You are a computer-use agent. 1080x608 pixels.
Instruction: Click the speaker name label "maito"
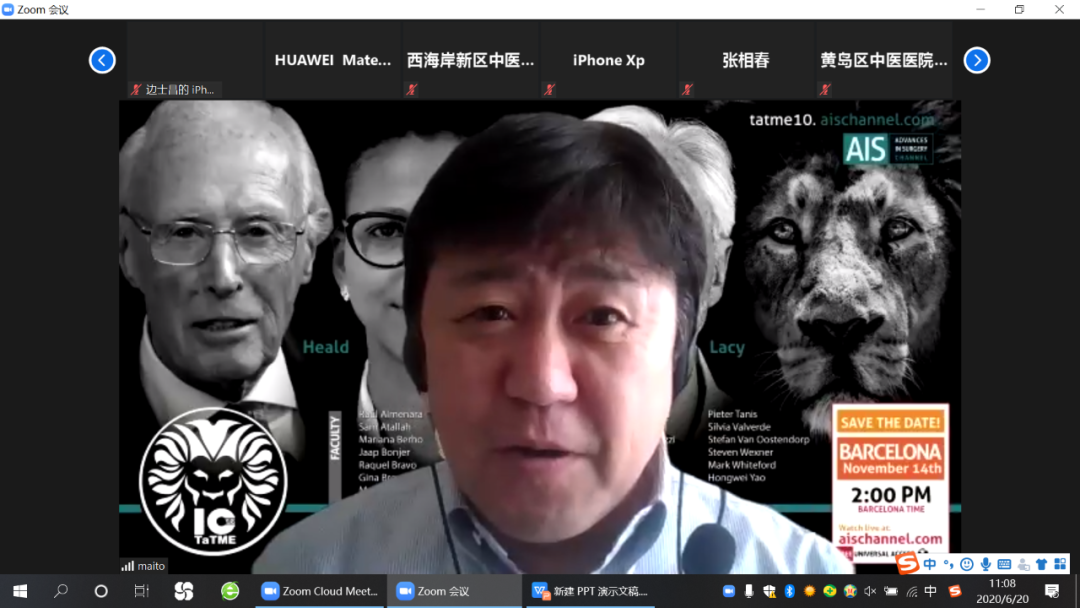(x=151, y=566)
